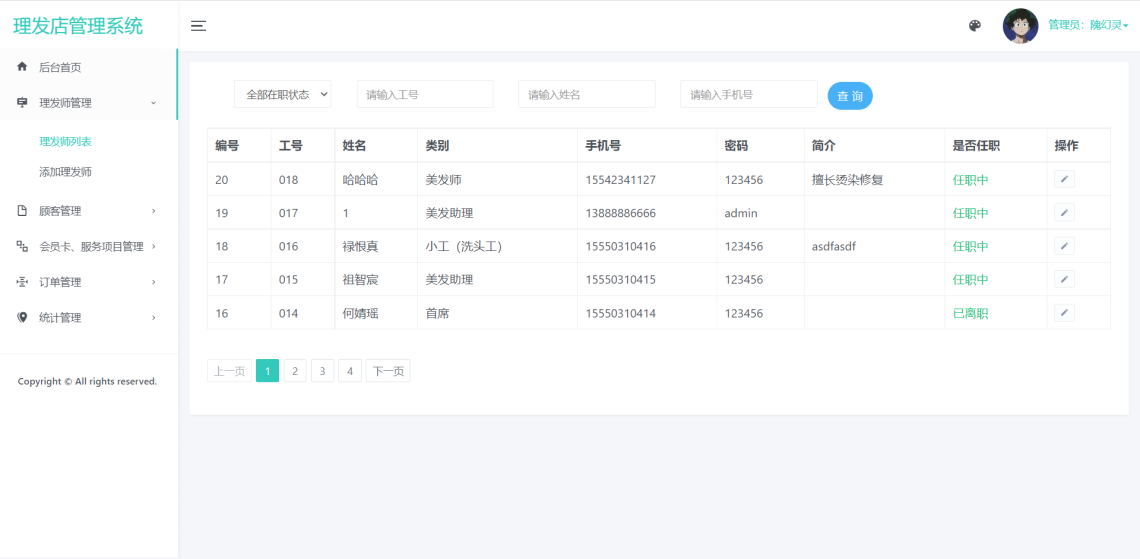The width and height of the screenshot is (1140, 559).
Task: Click the 是否任职 column header
Action: point(976,145)
